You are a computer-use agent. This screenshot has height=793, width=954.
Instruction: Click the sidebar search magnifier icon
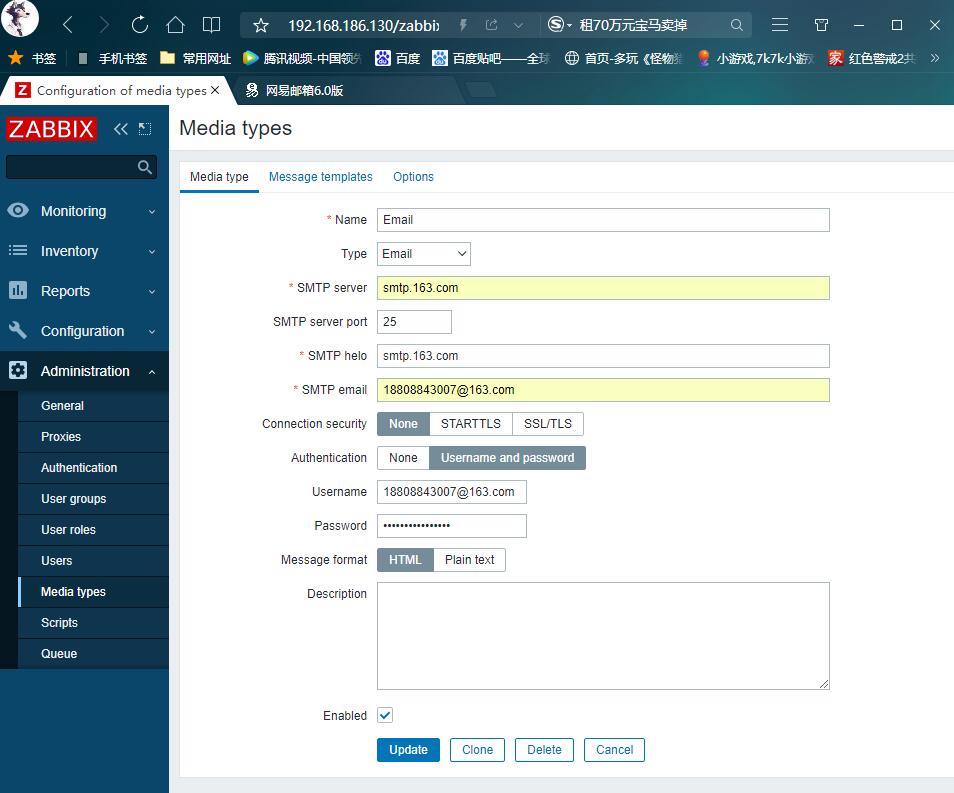point(144,167)
